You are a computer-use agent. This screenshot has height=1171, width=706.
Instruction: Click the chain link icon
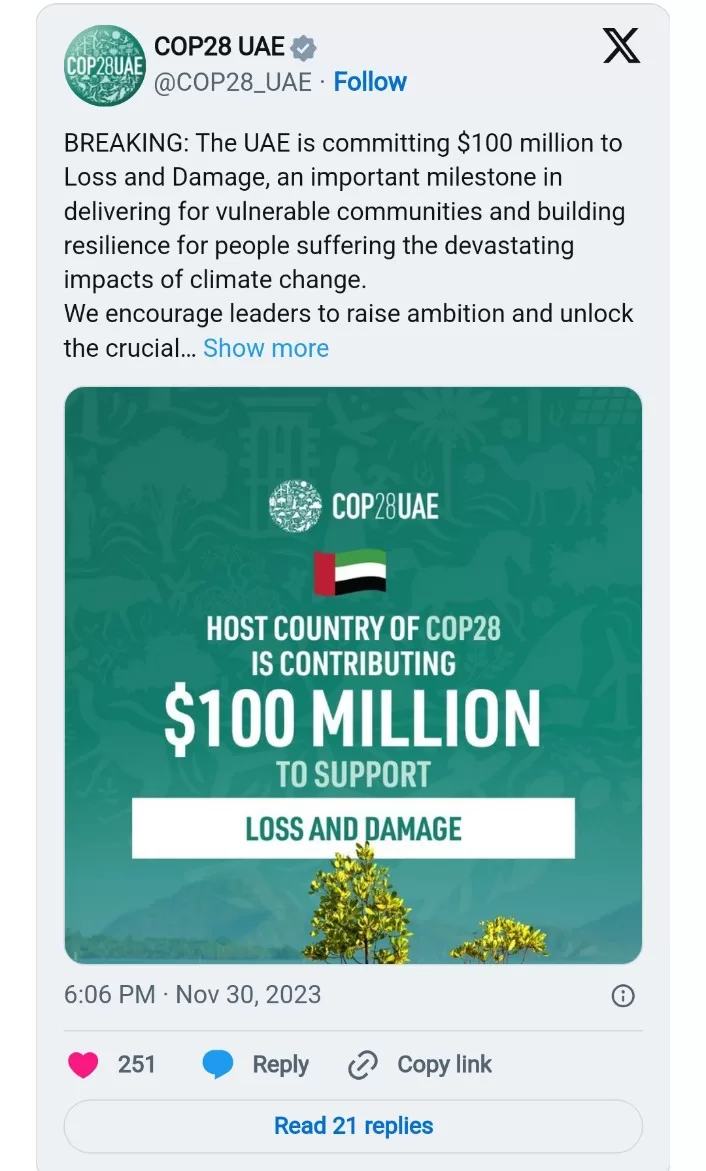(x=362, y=1066)
